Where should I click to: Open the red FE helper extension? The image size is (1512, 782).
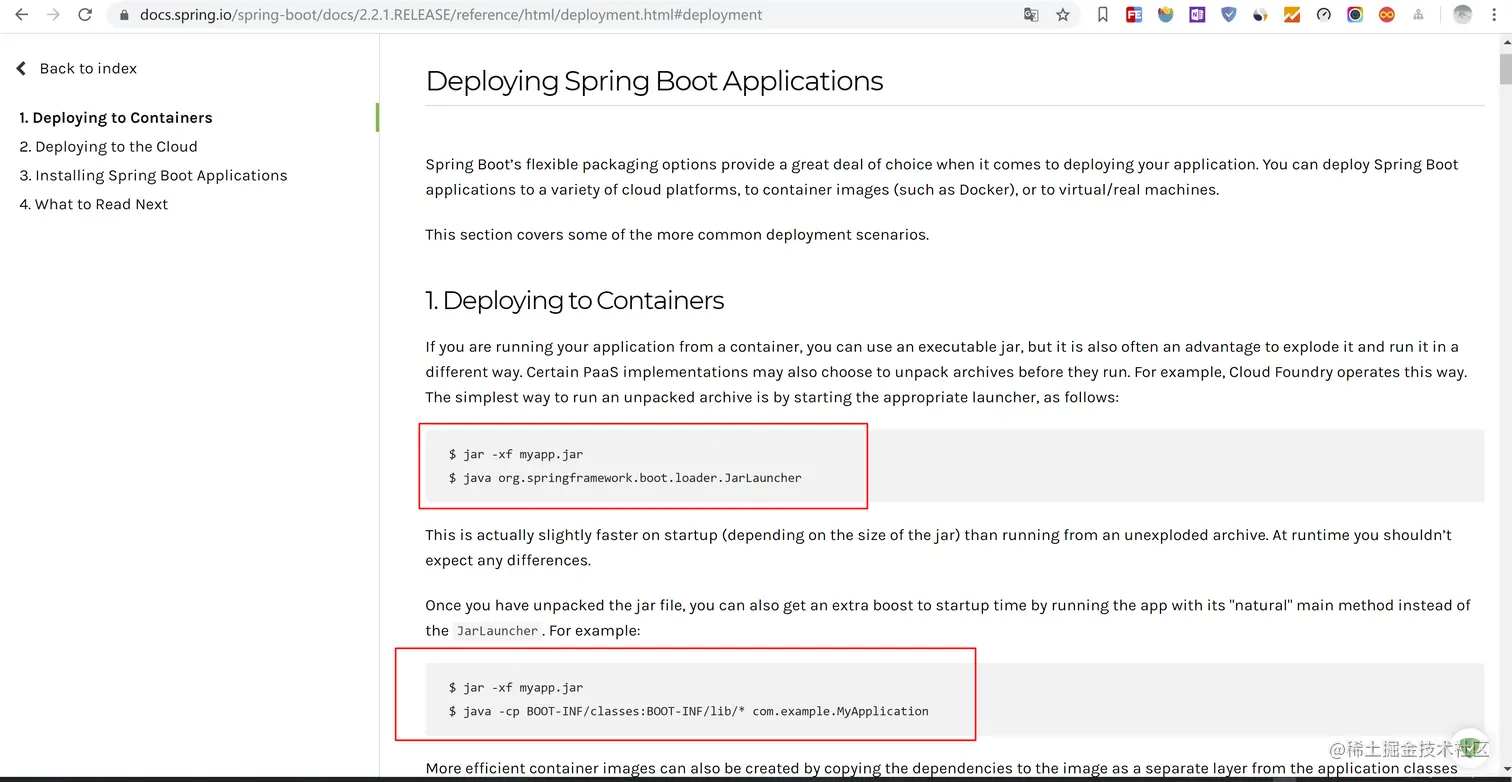pos(1134,15)
